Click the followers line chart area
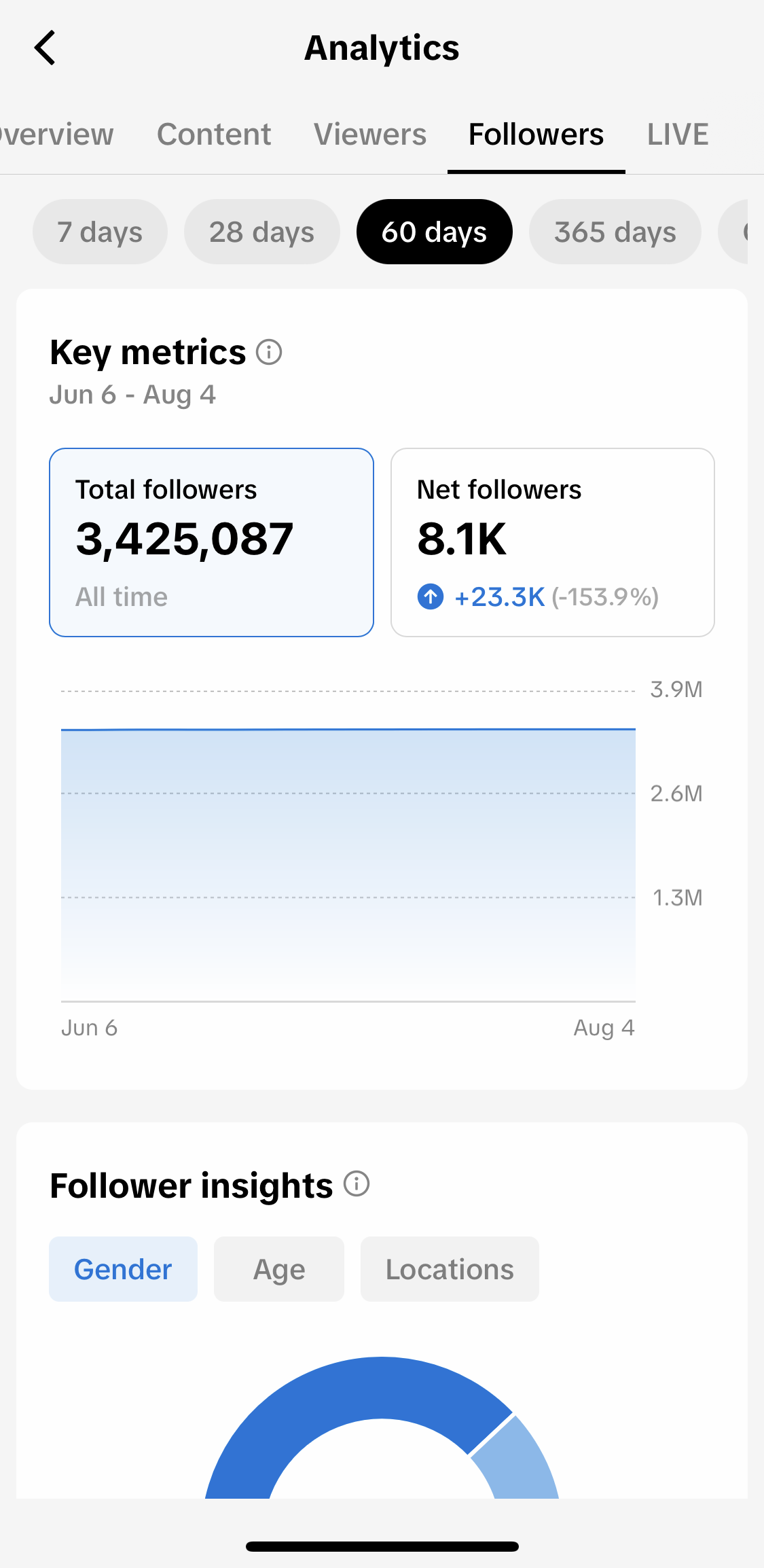The image size is (764, 1568). point(348,863)
